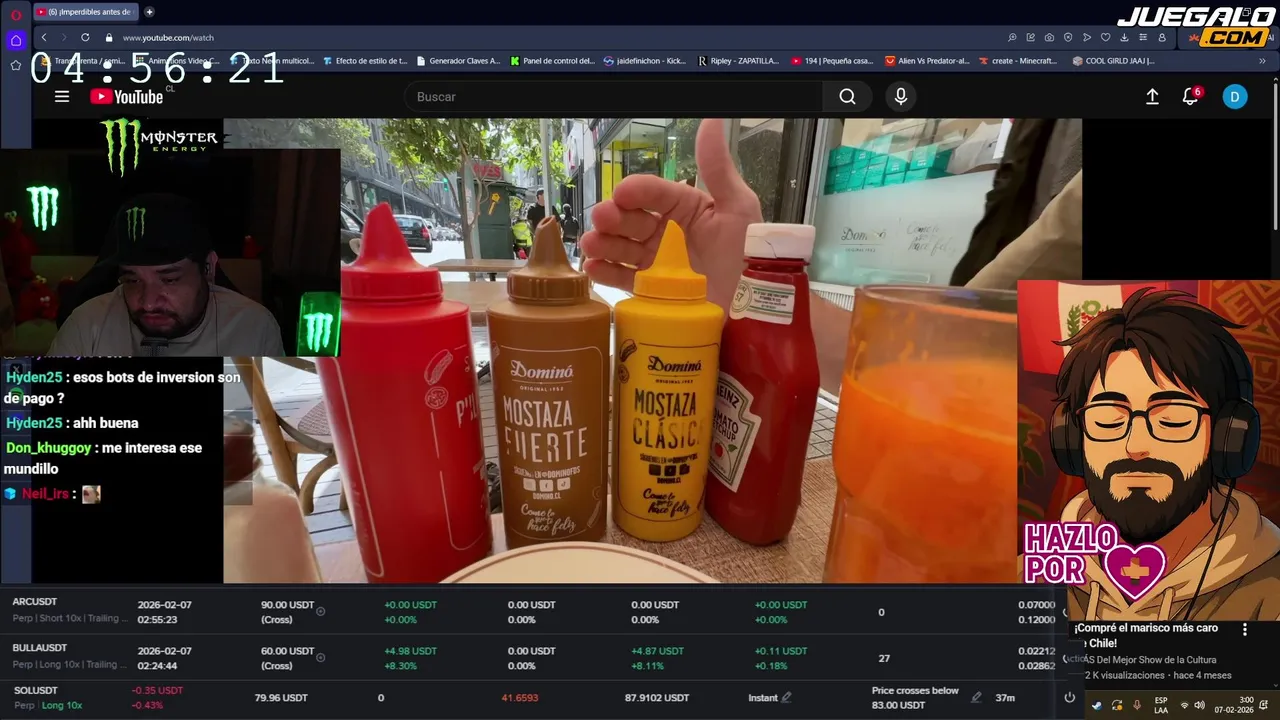Select the BULLAUSDT position row label

point(40,648)
